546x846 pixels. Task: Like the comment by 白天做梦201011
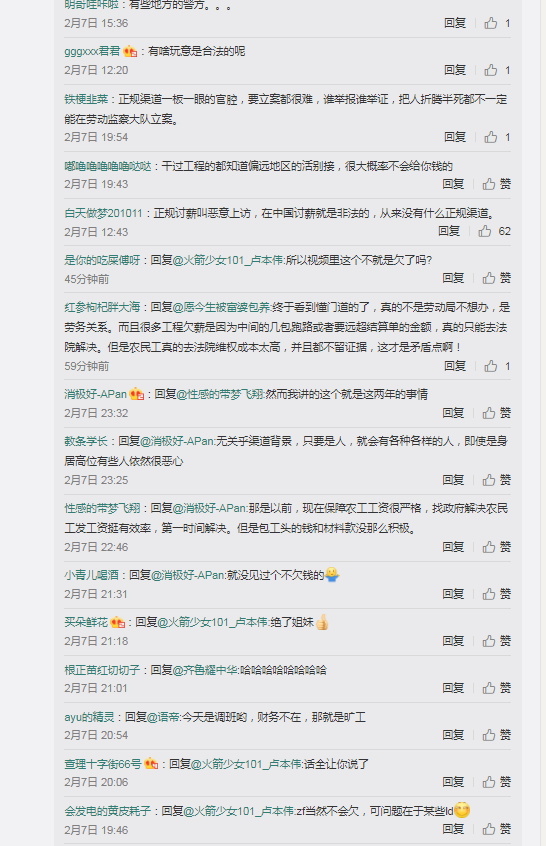pyautogui.click(x=494, y=231)
